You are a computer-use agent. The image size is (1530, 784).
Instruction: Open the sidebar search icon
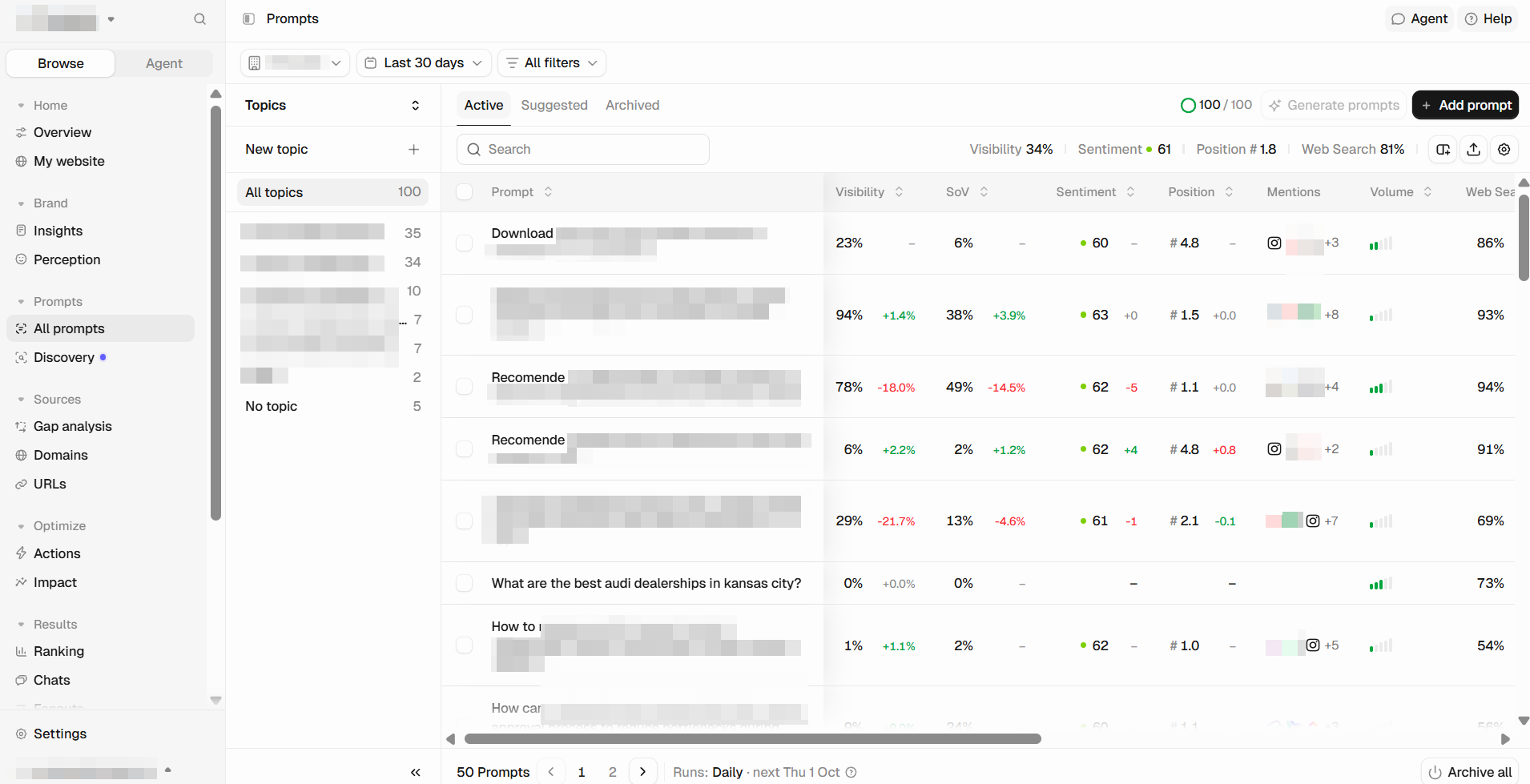[x=199, y=18]
